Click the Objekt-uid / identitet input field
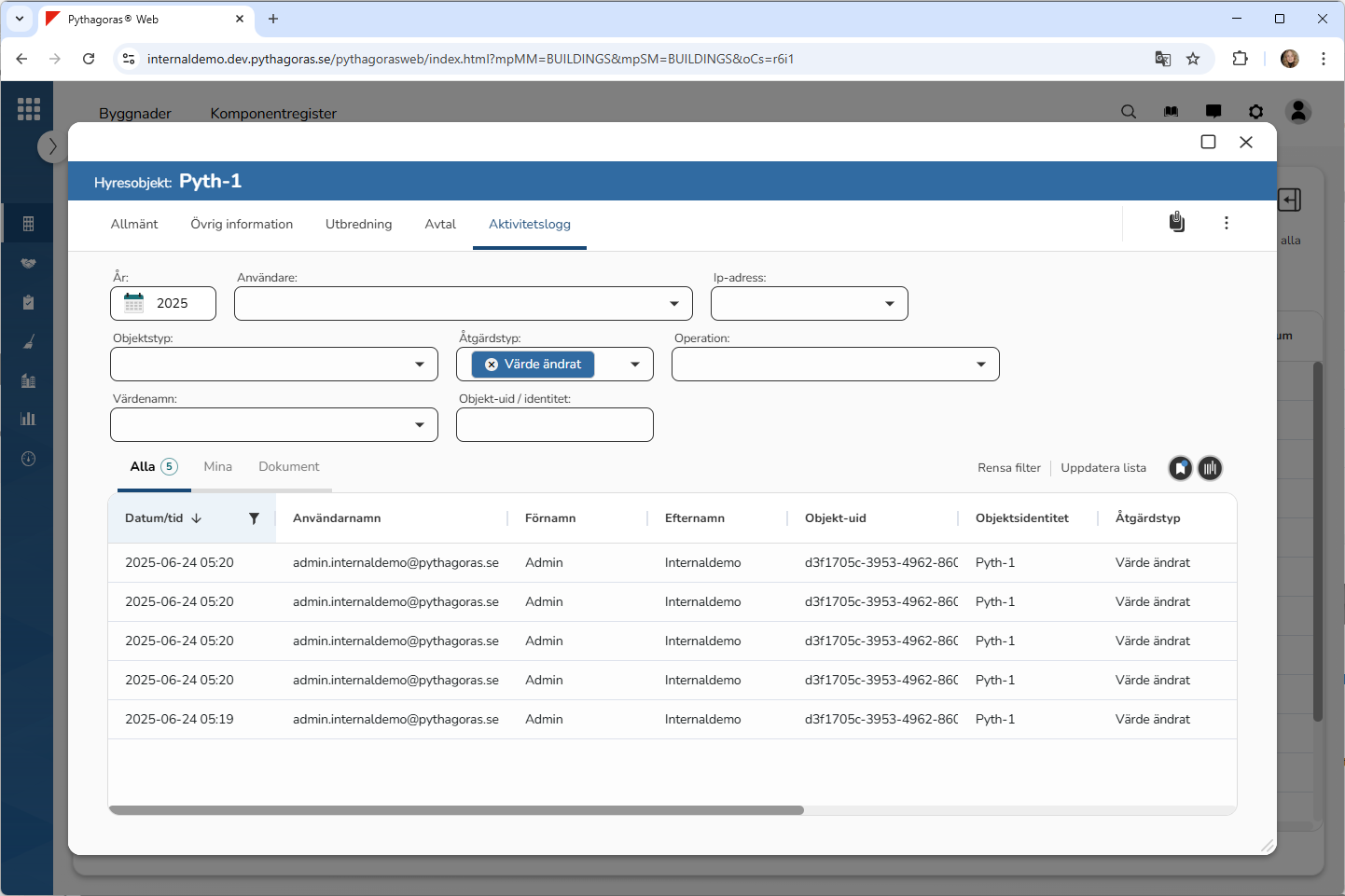This screenshot has height=896, width=1345. 554,425
